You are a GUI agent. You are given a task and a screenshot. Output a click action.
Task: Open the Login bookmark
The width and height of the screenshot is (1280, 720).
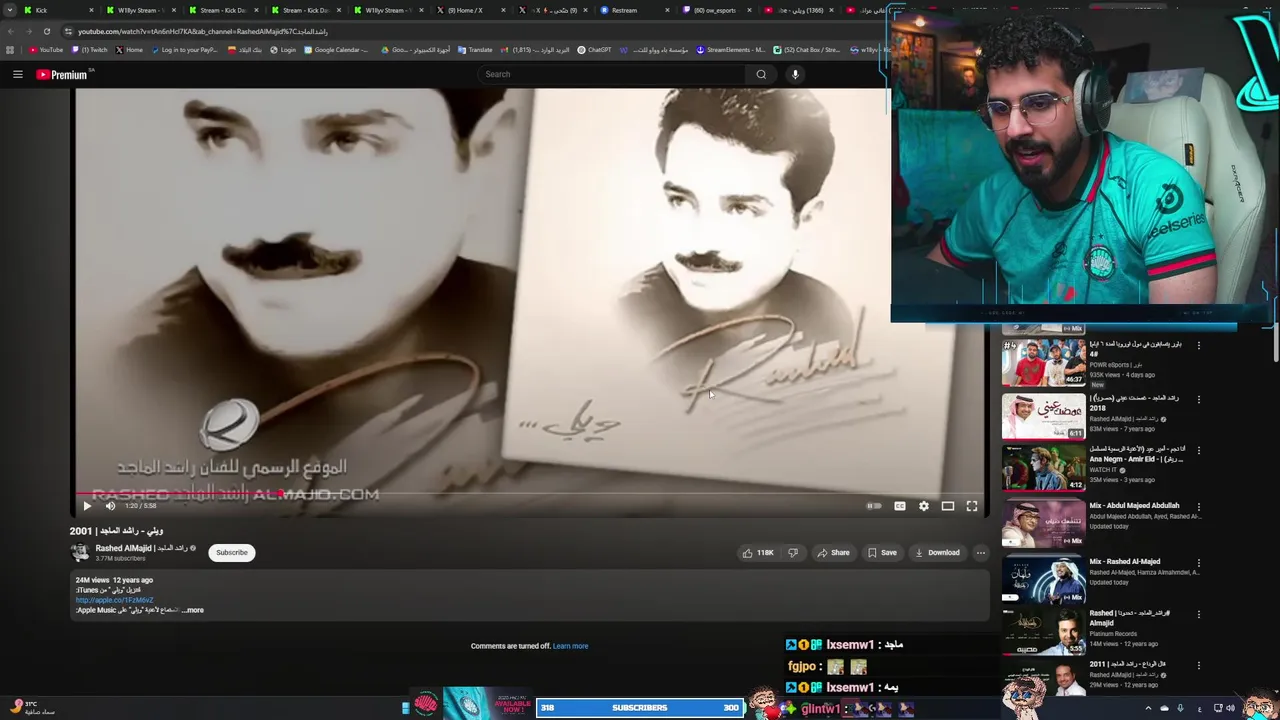(284, 50)
